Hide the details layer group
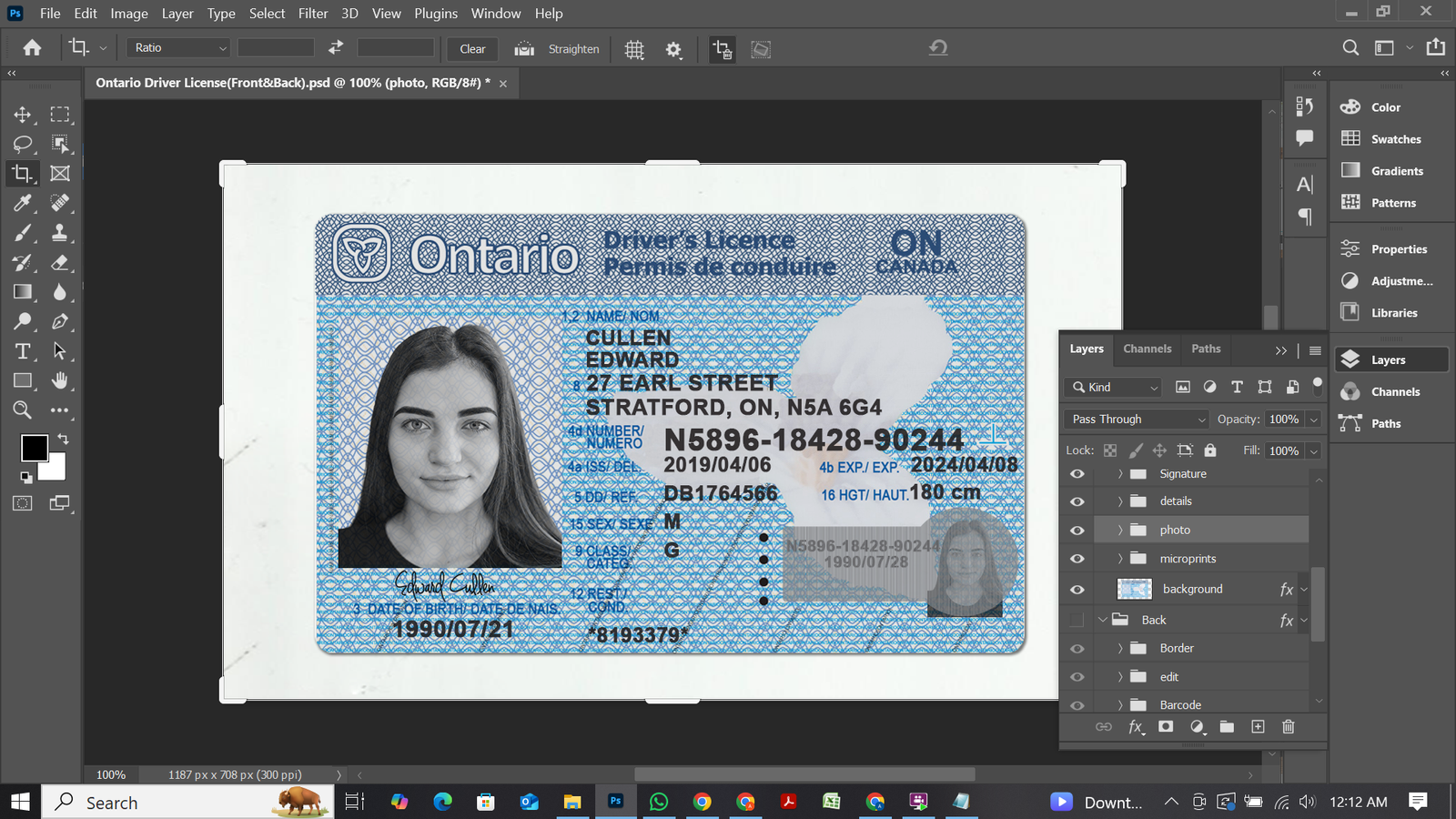The image size is (1456, 819). [x=1077, y=501]
